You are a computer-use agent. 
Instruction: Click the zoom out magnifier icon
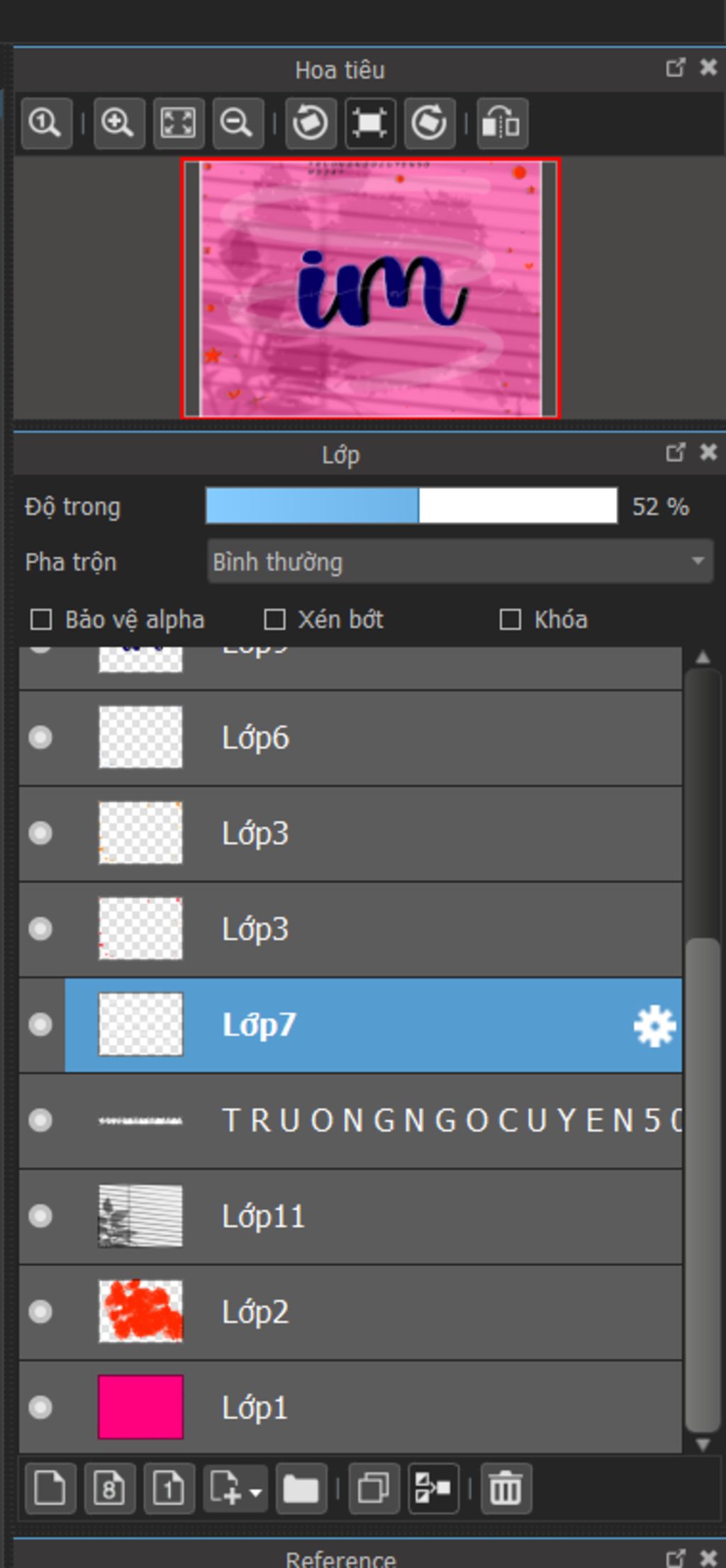[x=237, y=123]
